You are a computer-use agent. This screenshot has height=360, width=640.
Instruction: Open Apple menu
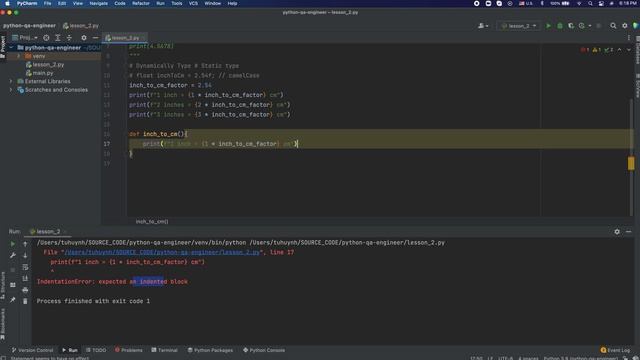[7, 3]
